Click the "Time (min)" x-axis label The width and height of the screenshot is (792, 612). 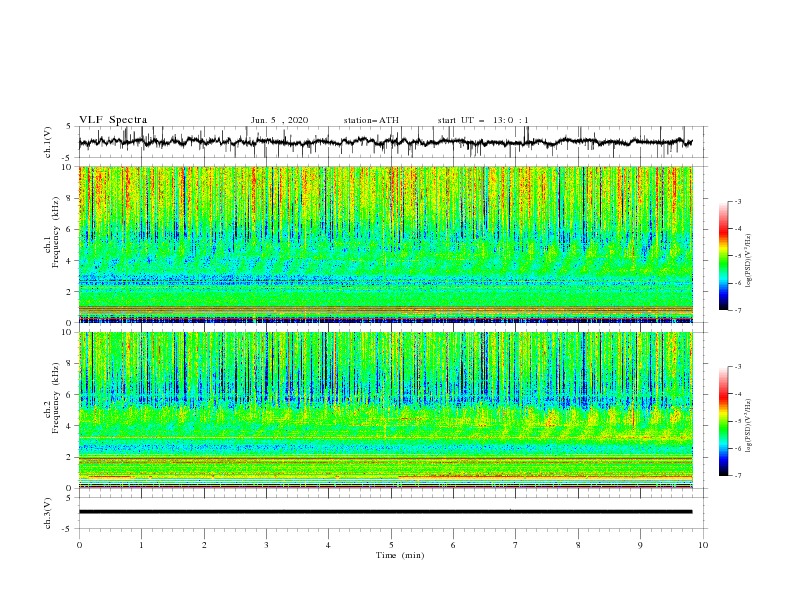400,555
